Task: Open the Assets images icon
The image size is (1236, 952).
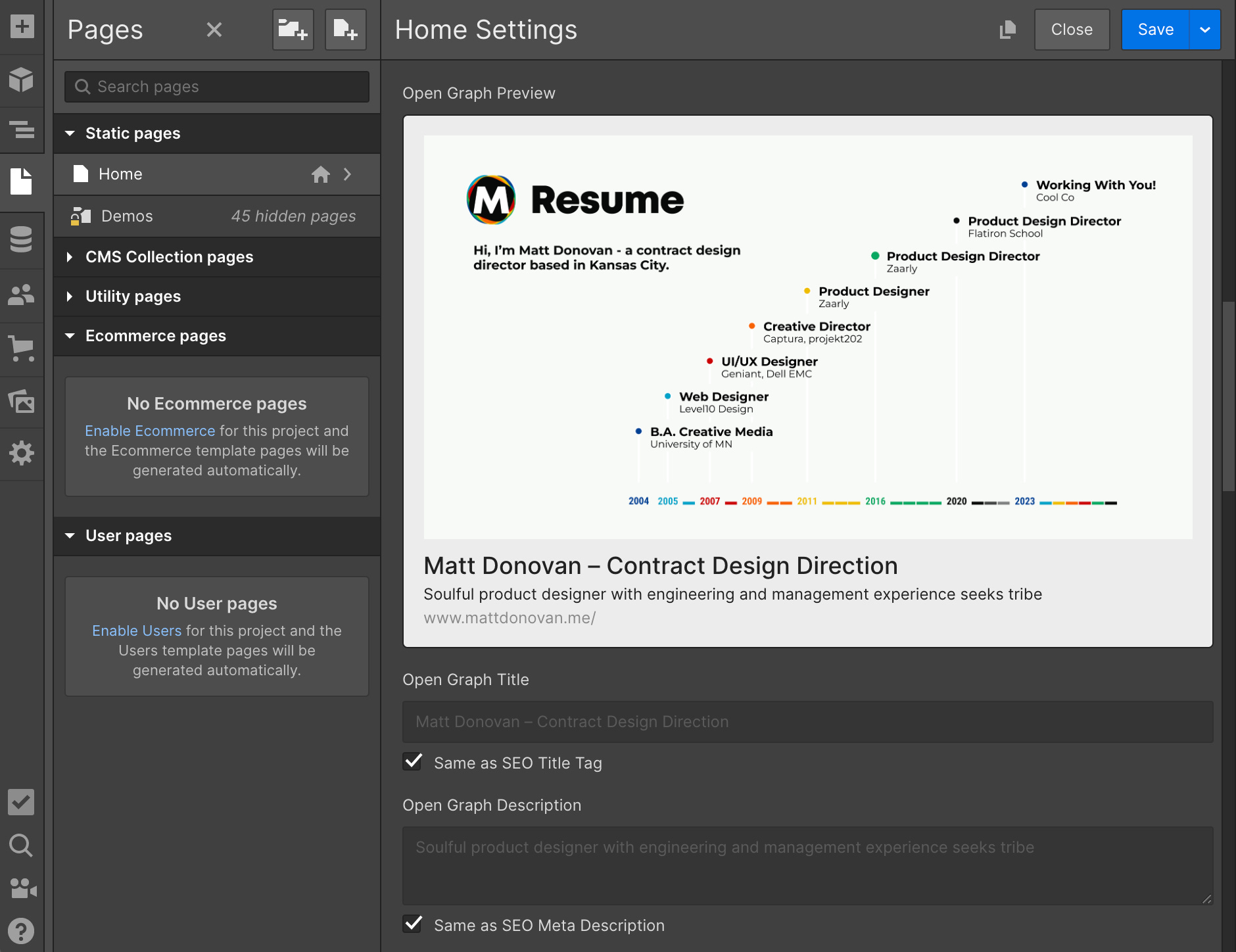Action: (22, 401)
